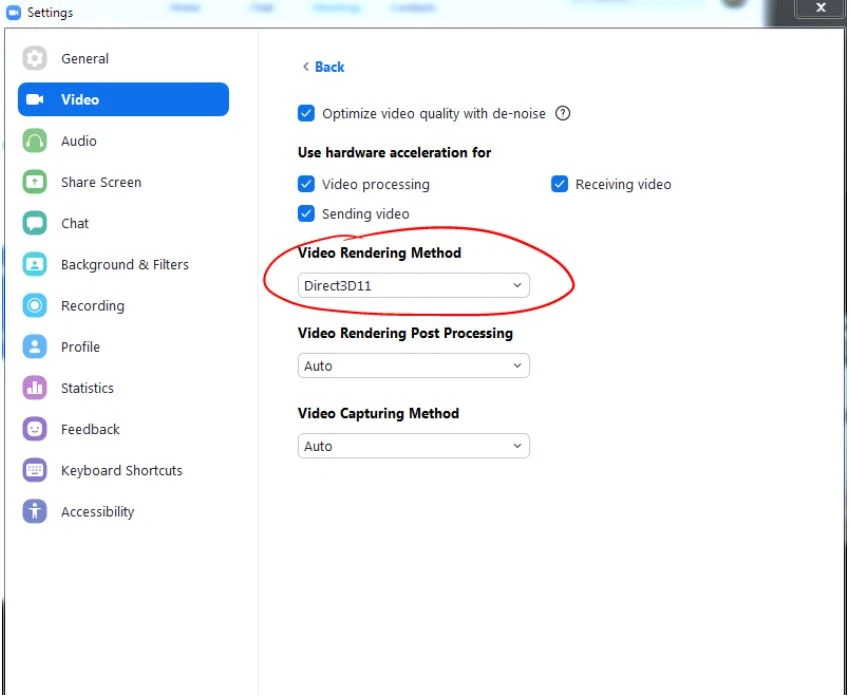
Task: Disable Optimize video quality with de-noise
Action: click(306, 113)
